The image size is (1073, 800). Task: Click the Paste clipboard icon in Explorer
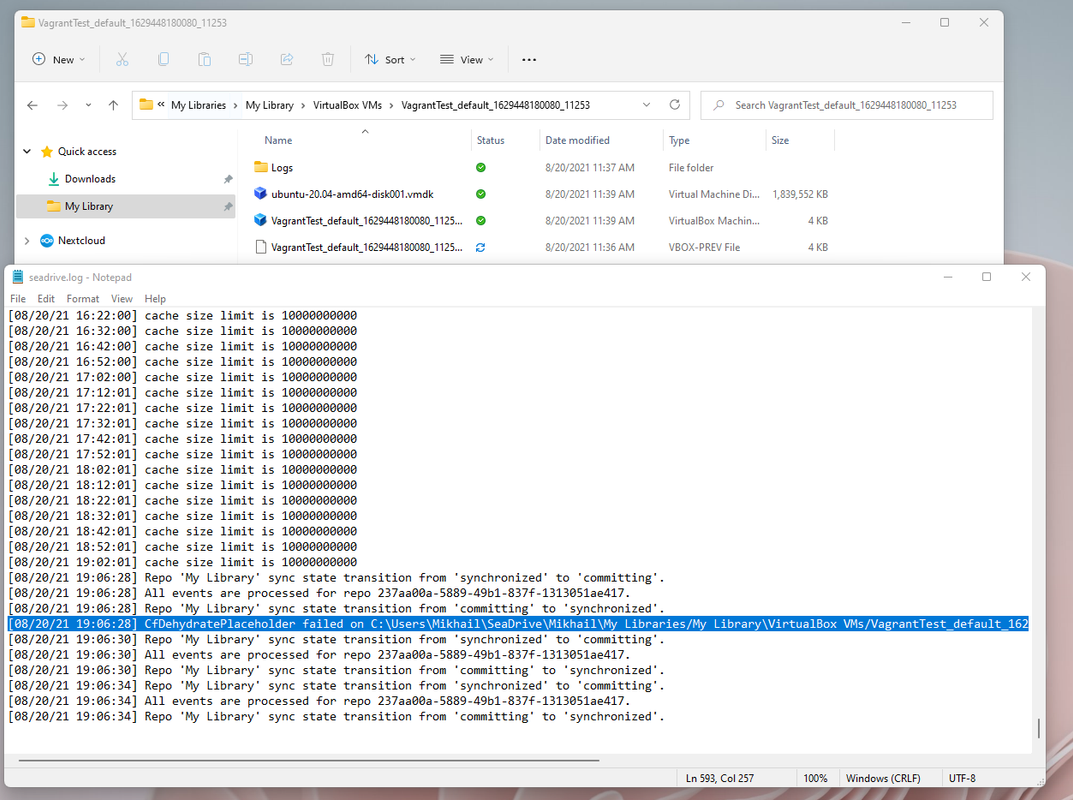pos(205,60)
